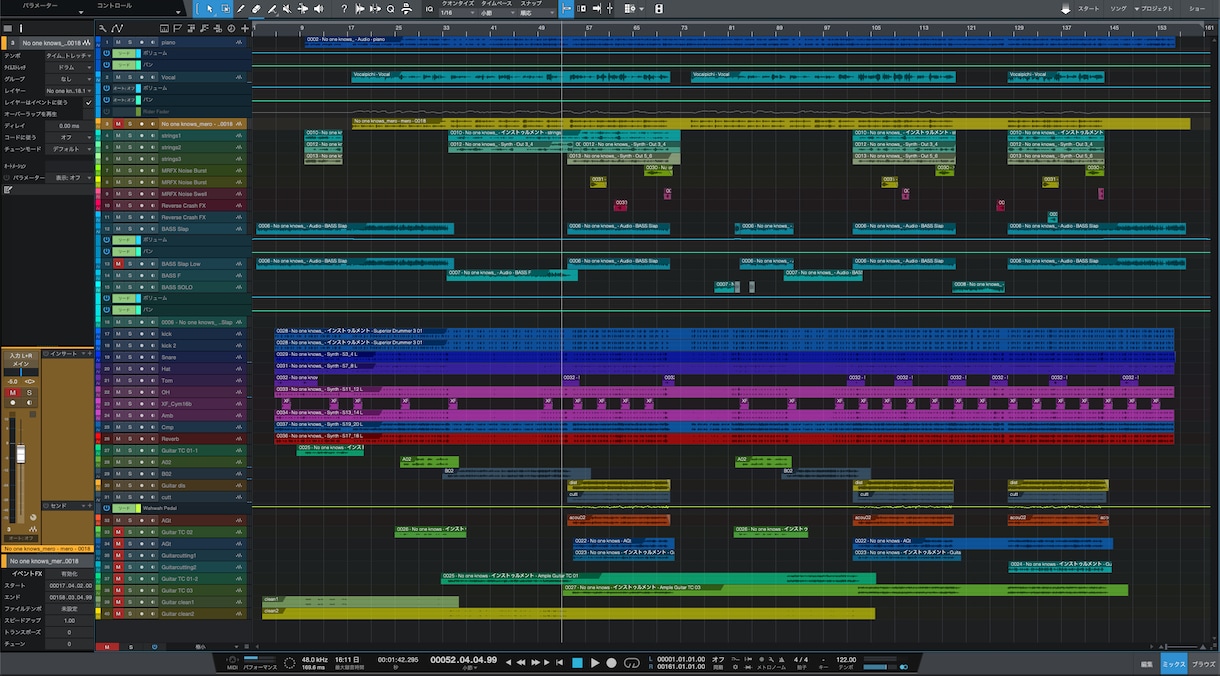The height and width of the screenshot is (676, 1220).
Task: Mute the piano track
Action: 118,42
